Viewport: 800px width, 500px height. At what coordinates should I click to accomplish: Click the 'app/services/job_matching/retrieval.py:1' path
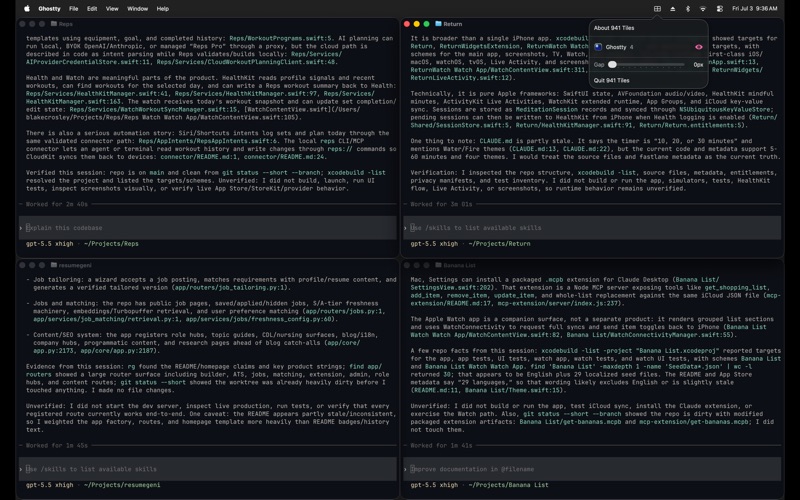tap(106, 319)
